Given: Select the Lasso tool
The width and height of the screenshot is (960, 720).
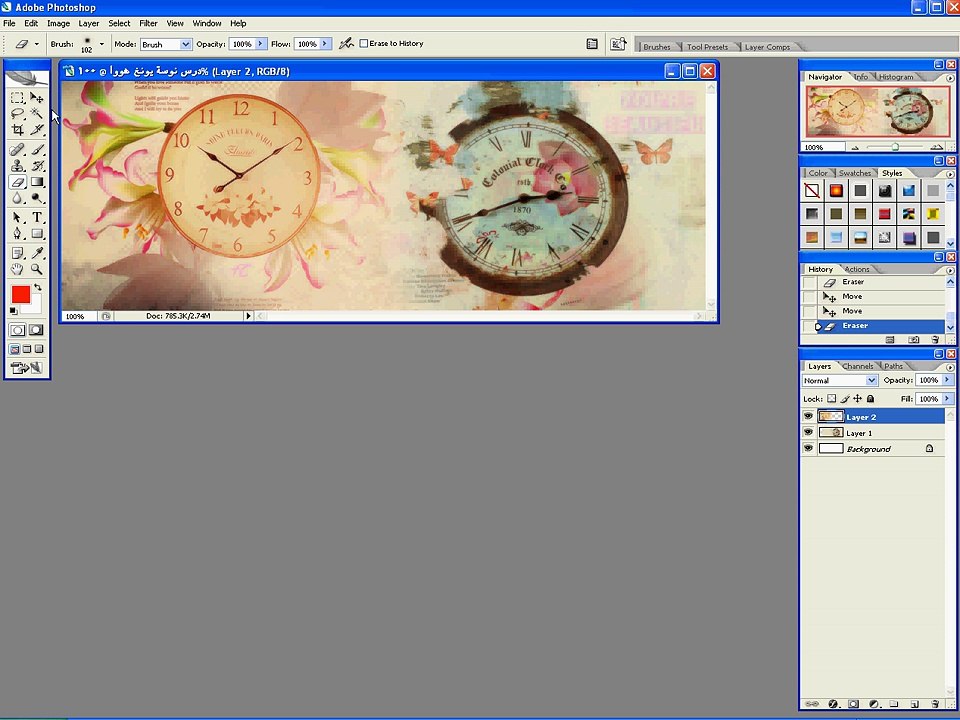Looking at the screenshot, I should tap(17, 113).
